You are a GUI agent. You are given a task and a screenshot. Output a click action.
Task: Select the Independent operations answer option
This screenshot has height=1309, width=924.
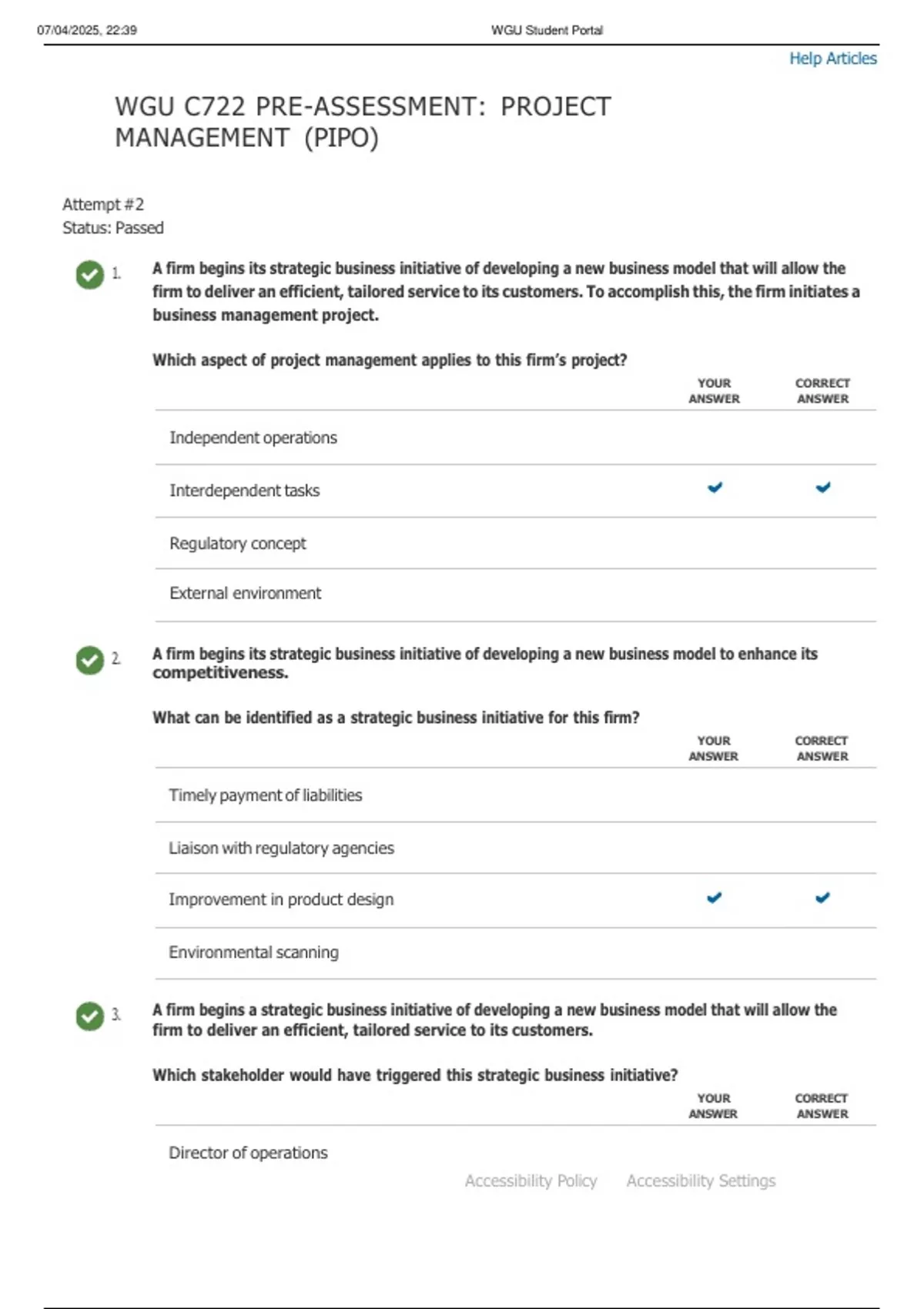pyautogui.click(x=253, y=438)
